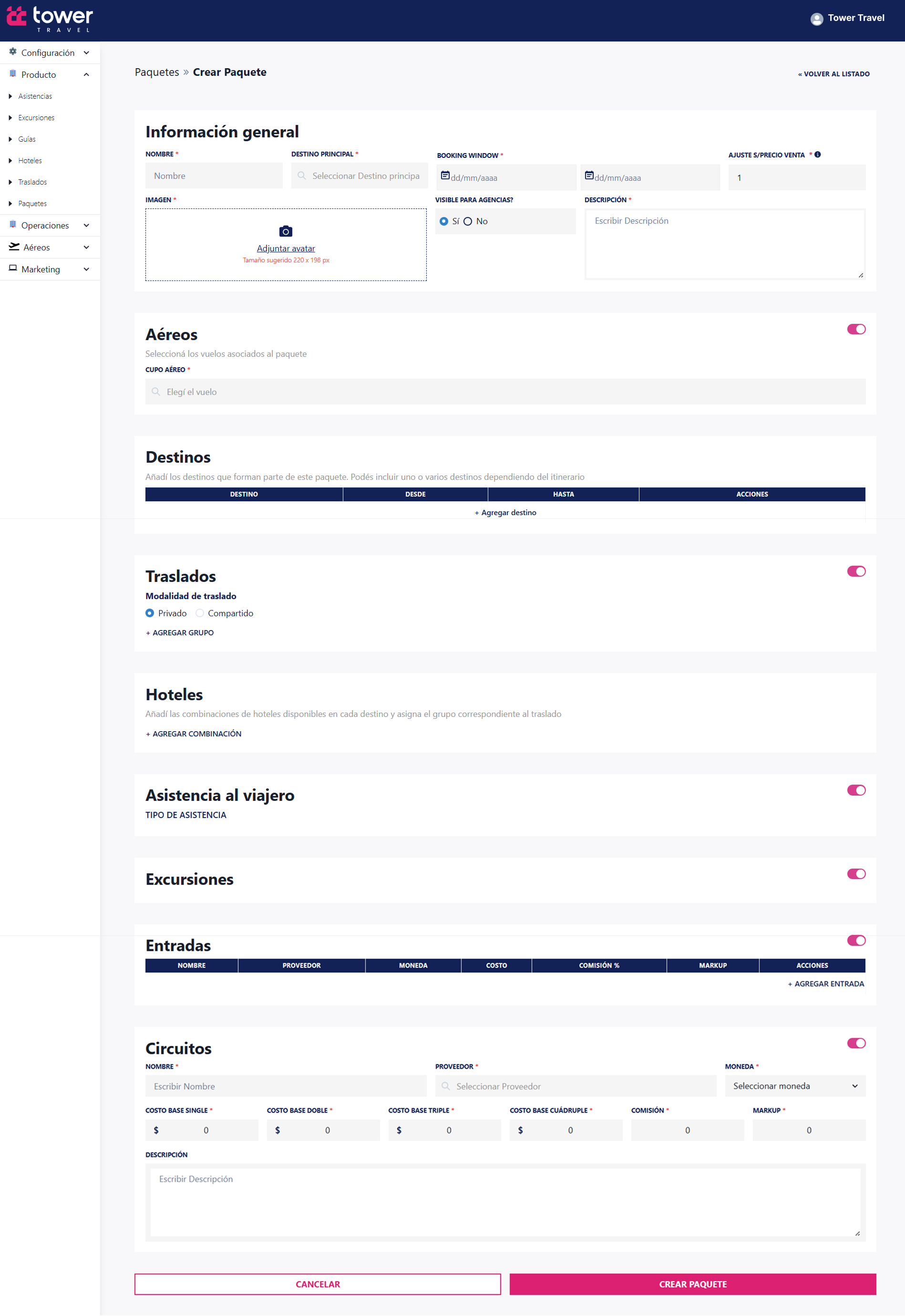Open Paquetes in the sidebar
Image resolution: width=905 pixels, height=1316 pixels.
pos(32,204)
